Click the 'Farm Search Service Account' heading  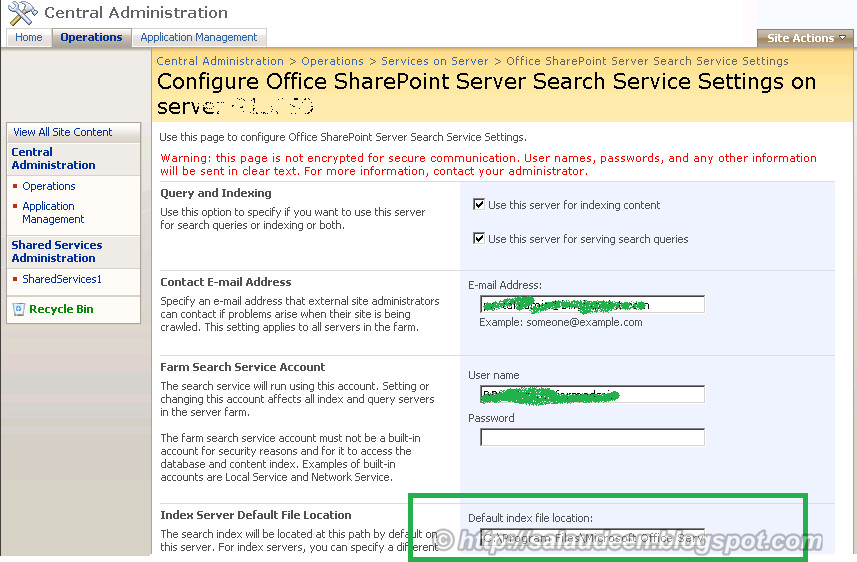243,367
